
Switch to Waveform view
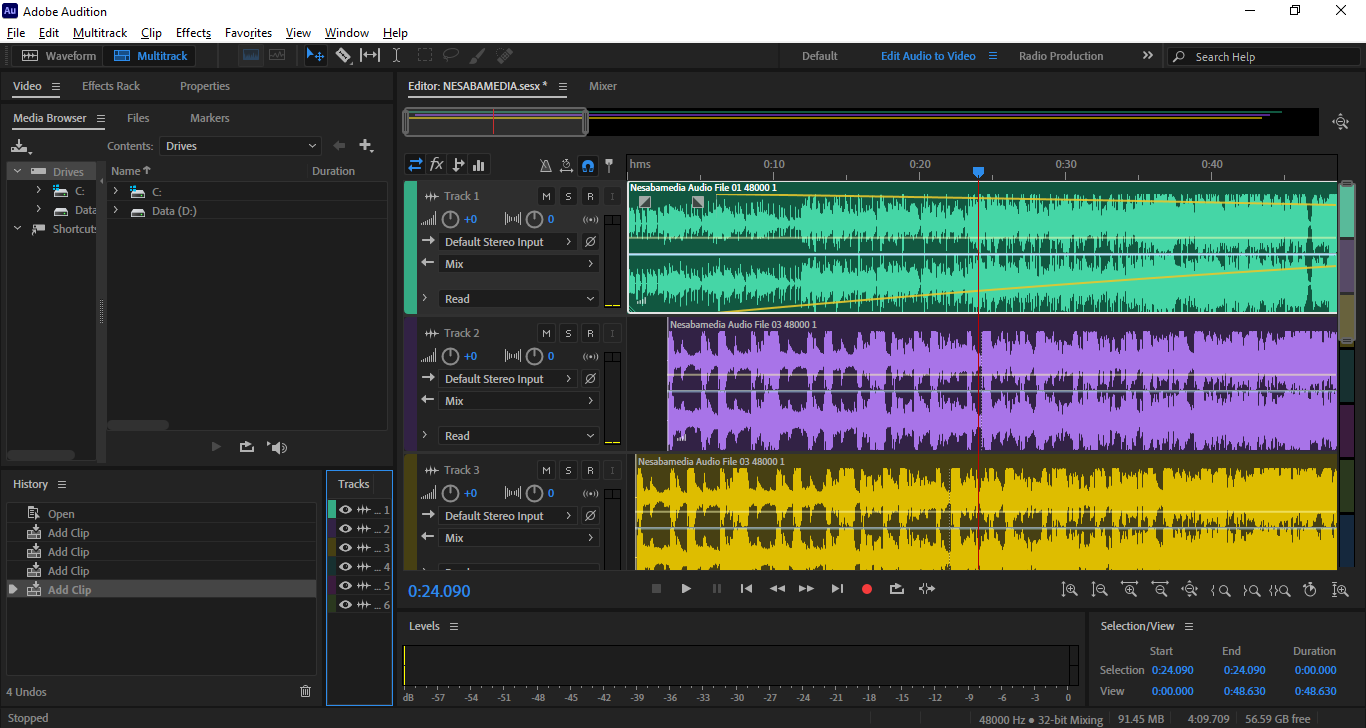coord(59,56)
